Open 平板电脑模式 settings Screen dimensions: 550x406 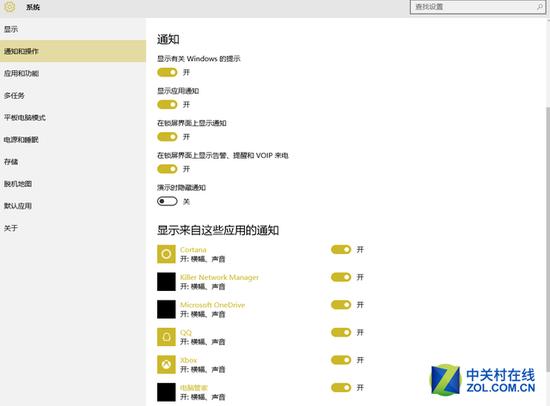tap(73, 118)
